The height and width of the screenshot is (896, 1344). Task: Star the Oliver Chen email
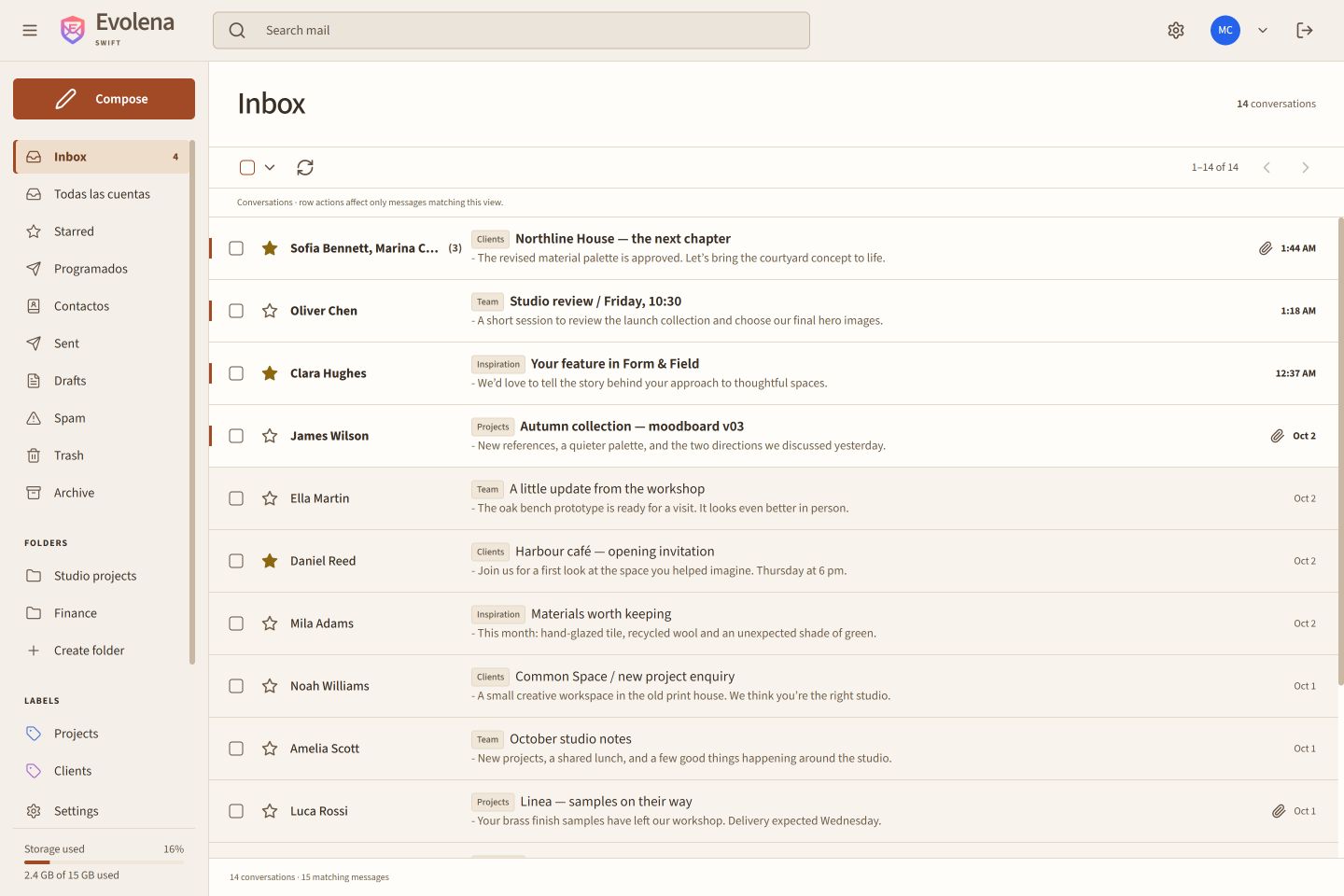(x=270, y=311)
